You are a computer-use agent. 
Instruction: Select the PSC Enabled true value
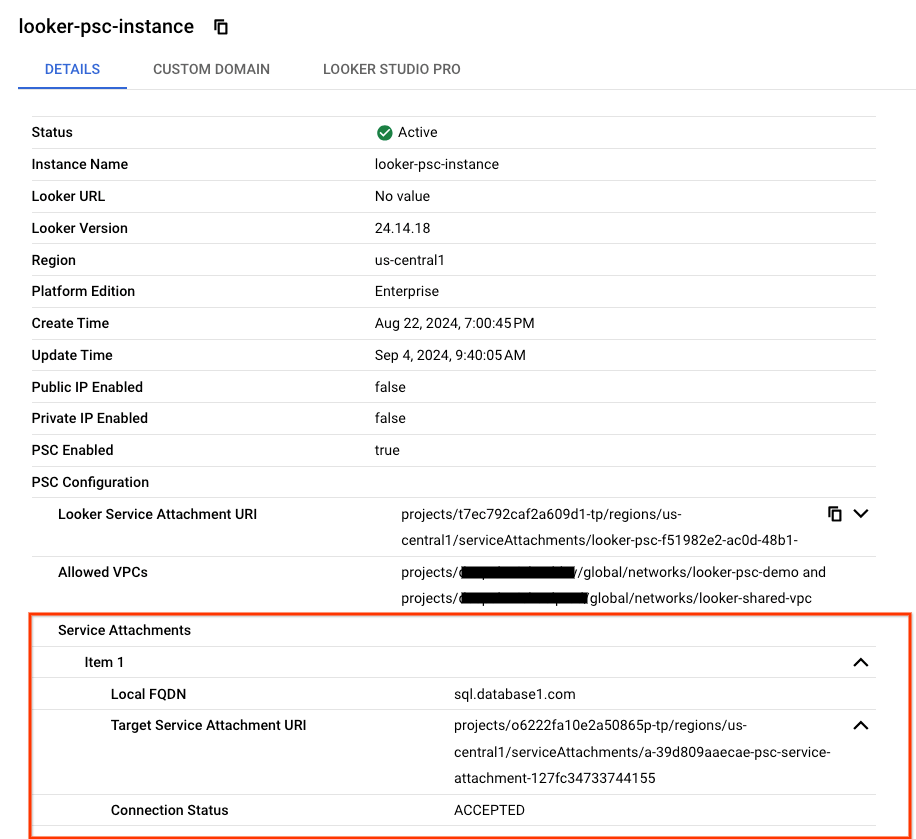[x=387, y=450]
